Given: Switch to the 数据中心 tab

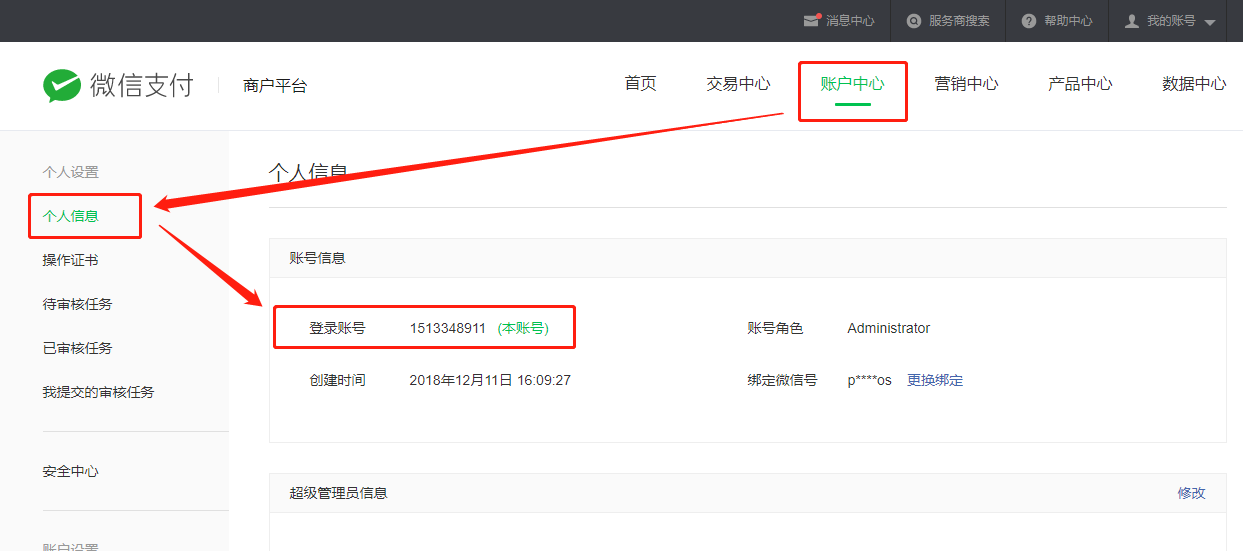Looking at the screenshot, I should tap(1194, 84).
